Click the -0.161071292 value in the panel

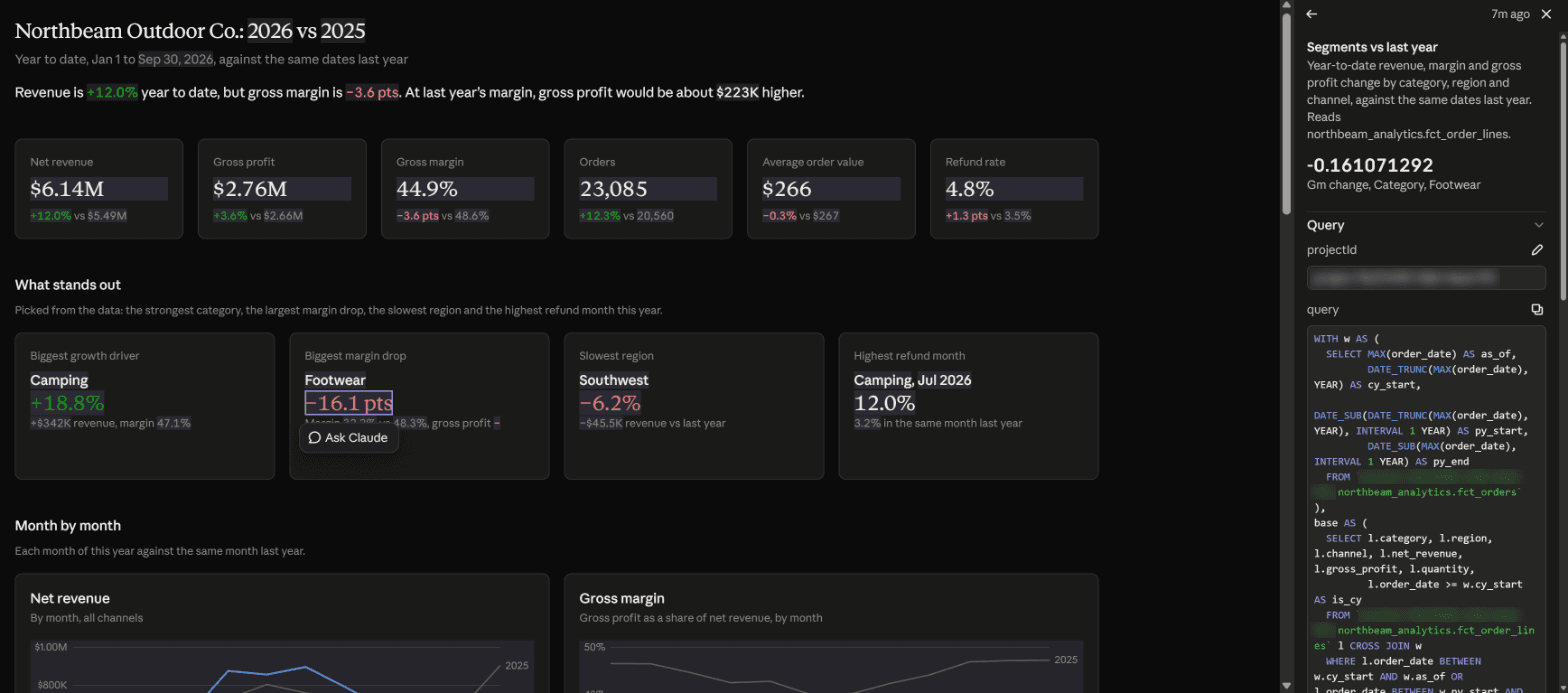[1370, 166]
